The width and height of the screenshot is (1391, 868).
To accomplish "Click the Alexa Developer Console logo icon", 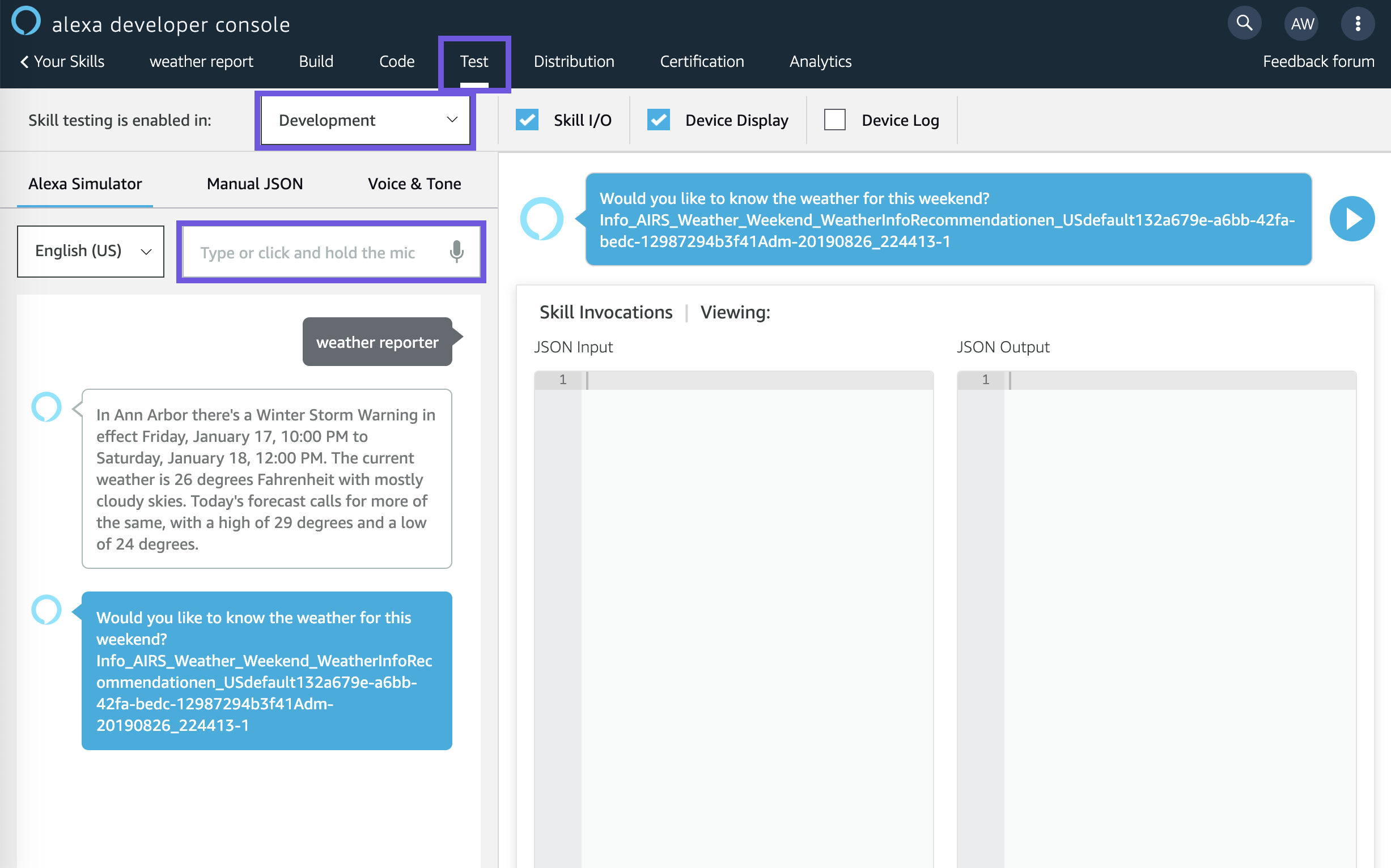I will pos(26,22).
